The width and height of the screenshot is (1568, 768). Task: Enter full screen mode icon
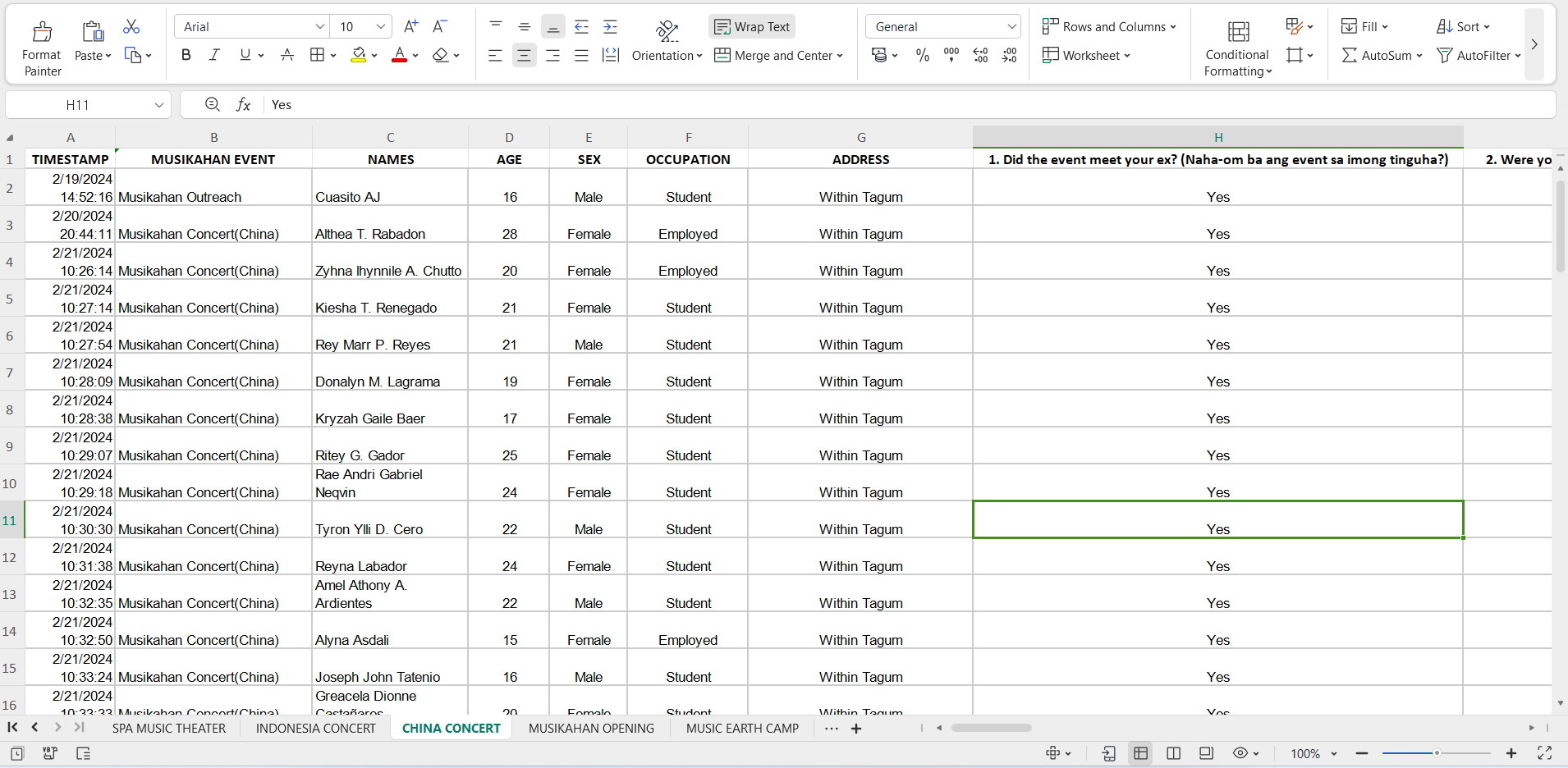(x=1544, y=752)
